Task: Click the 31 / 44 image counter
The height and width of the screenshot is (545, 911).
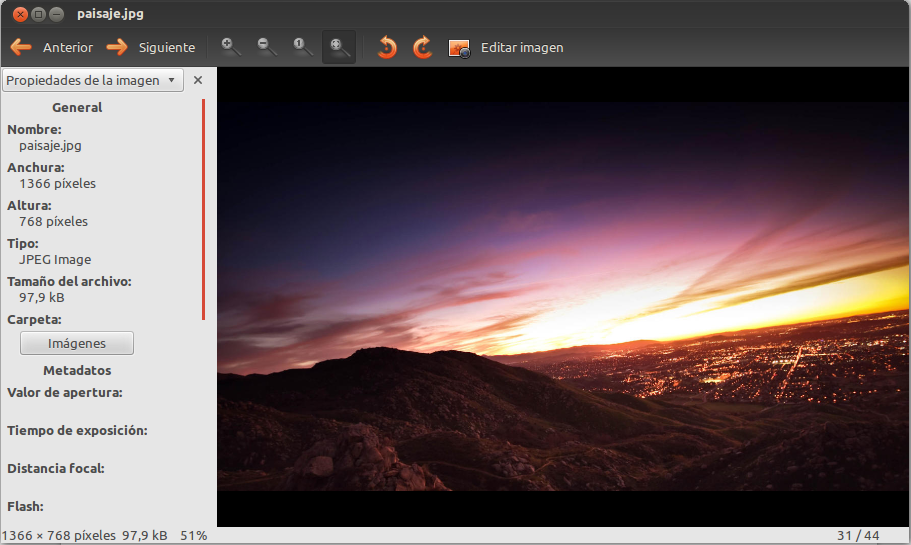Action: [858, 536]
